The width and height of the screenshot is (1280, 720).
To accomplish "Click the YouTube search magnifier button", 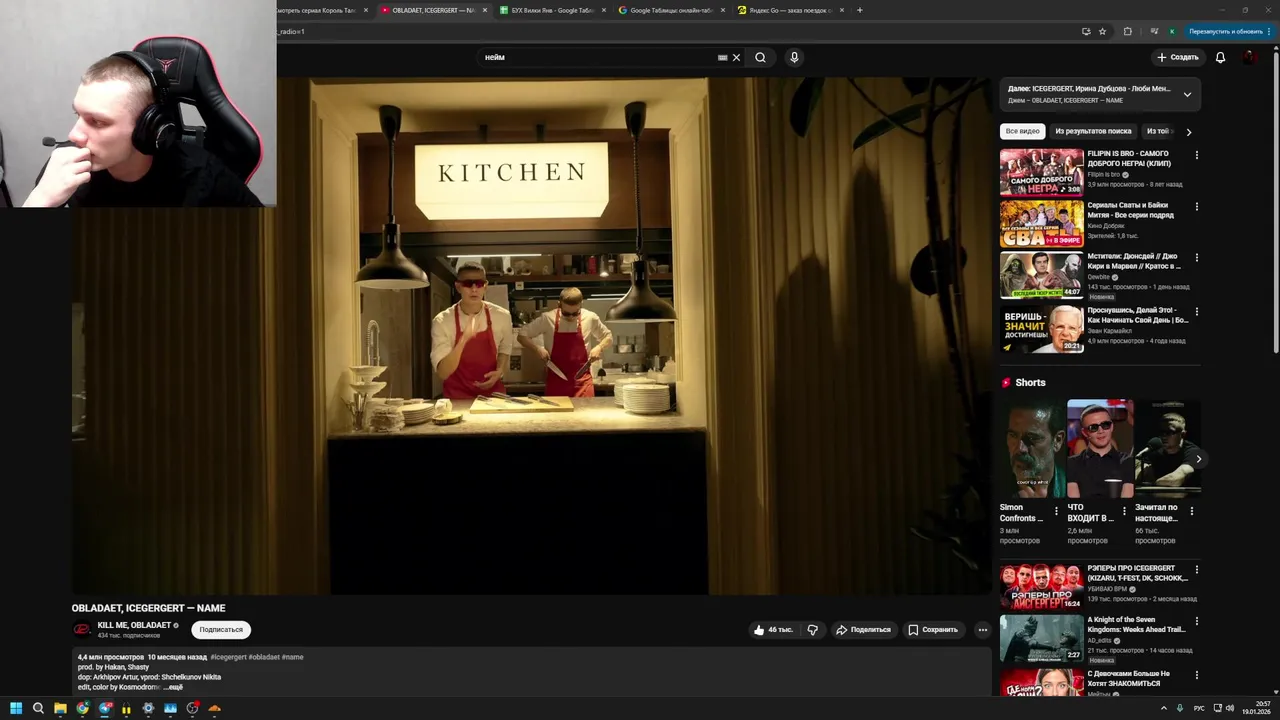I will 760,57.
